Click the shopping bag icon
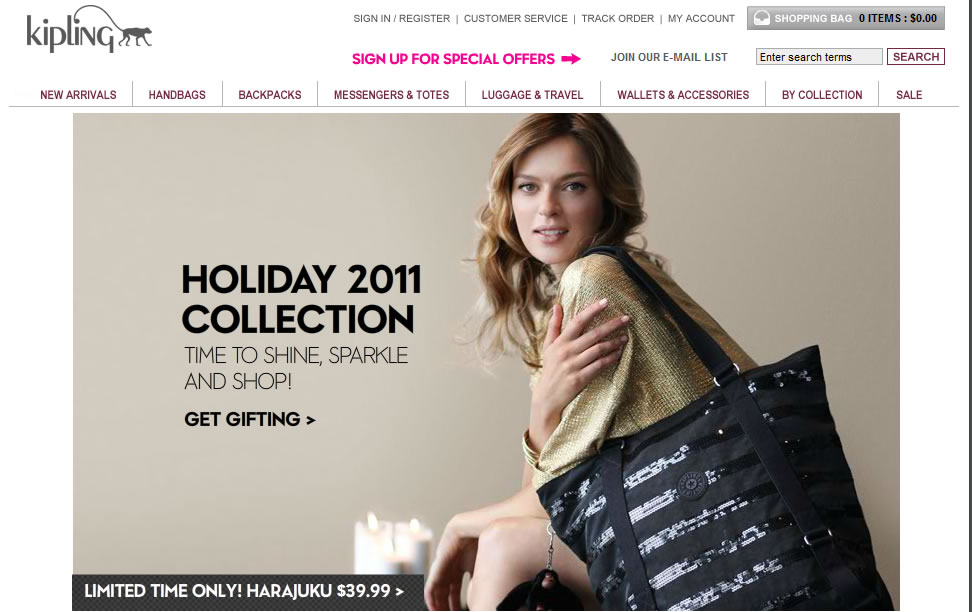 coord(761,18)
